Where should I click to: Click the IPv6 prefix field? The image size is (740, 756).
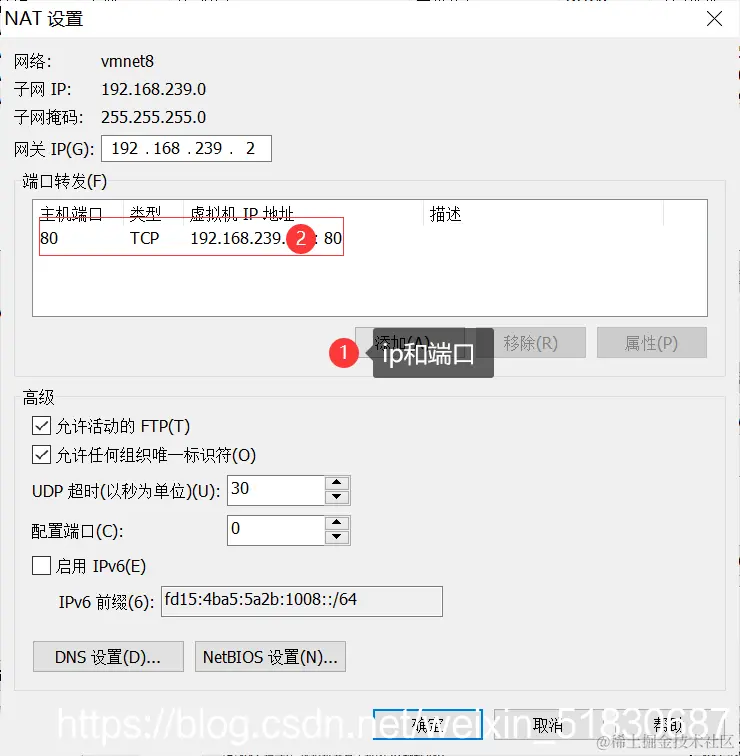tap(302, 601)
